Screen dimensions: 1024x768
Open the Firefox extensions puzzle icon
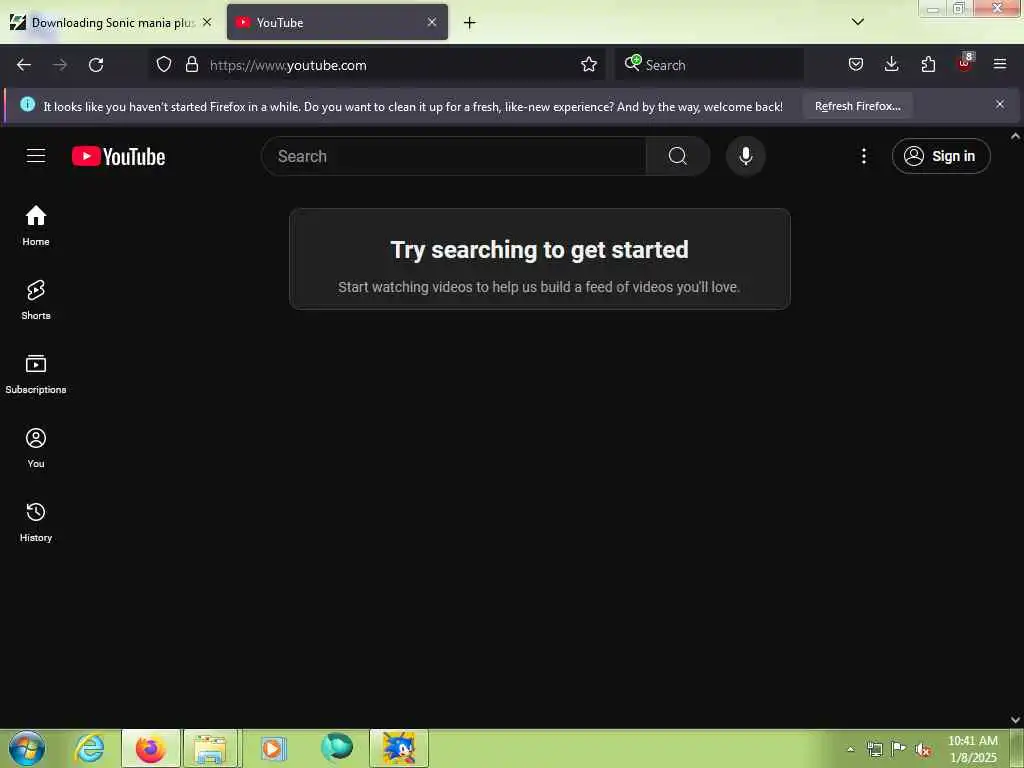click(928, 65)
